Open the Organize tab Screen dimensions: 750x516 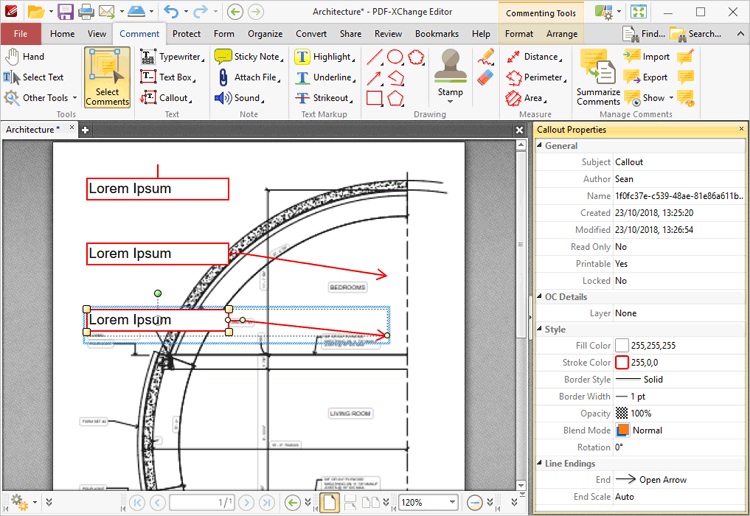[265, 34]
